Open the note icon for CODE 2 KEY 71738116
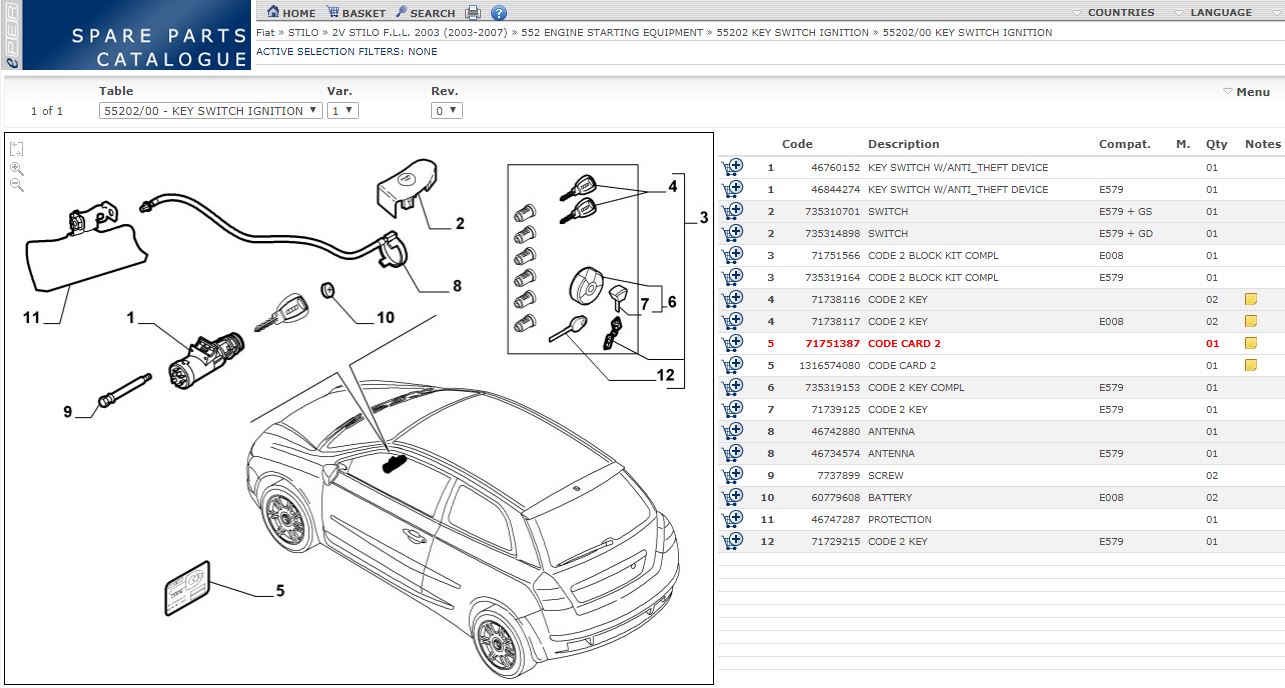The height and width of the screenshot is (688, 1285). pyautogui.click(x=1250, y=299)
